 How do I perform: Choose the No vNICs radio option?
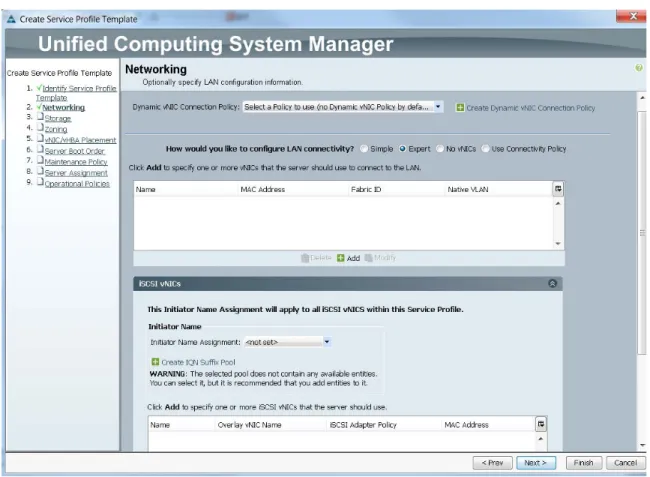(440, 148)
